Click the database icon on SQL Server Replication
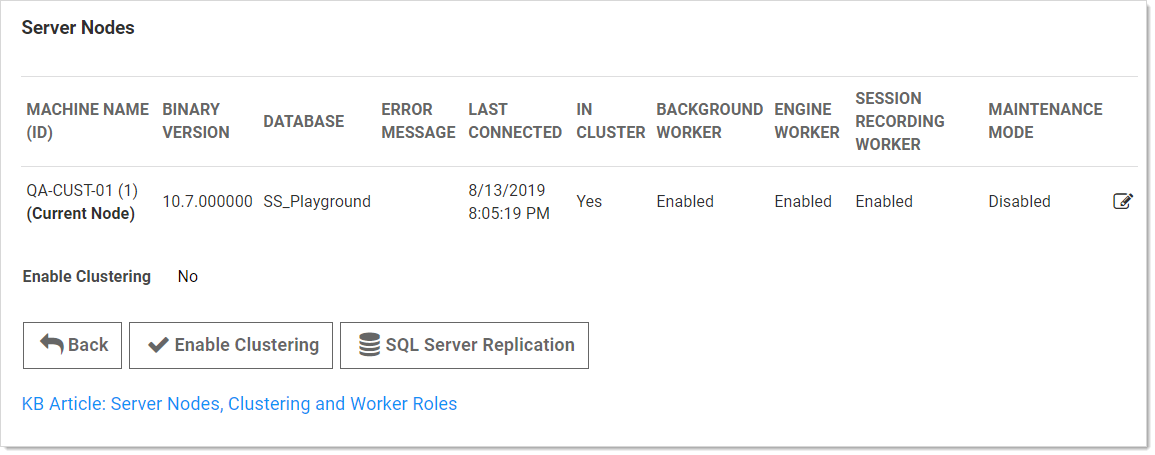Image resolution: width=1155 pixels, height=455 pixels. click(x=369, y=345)
